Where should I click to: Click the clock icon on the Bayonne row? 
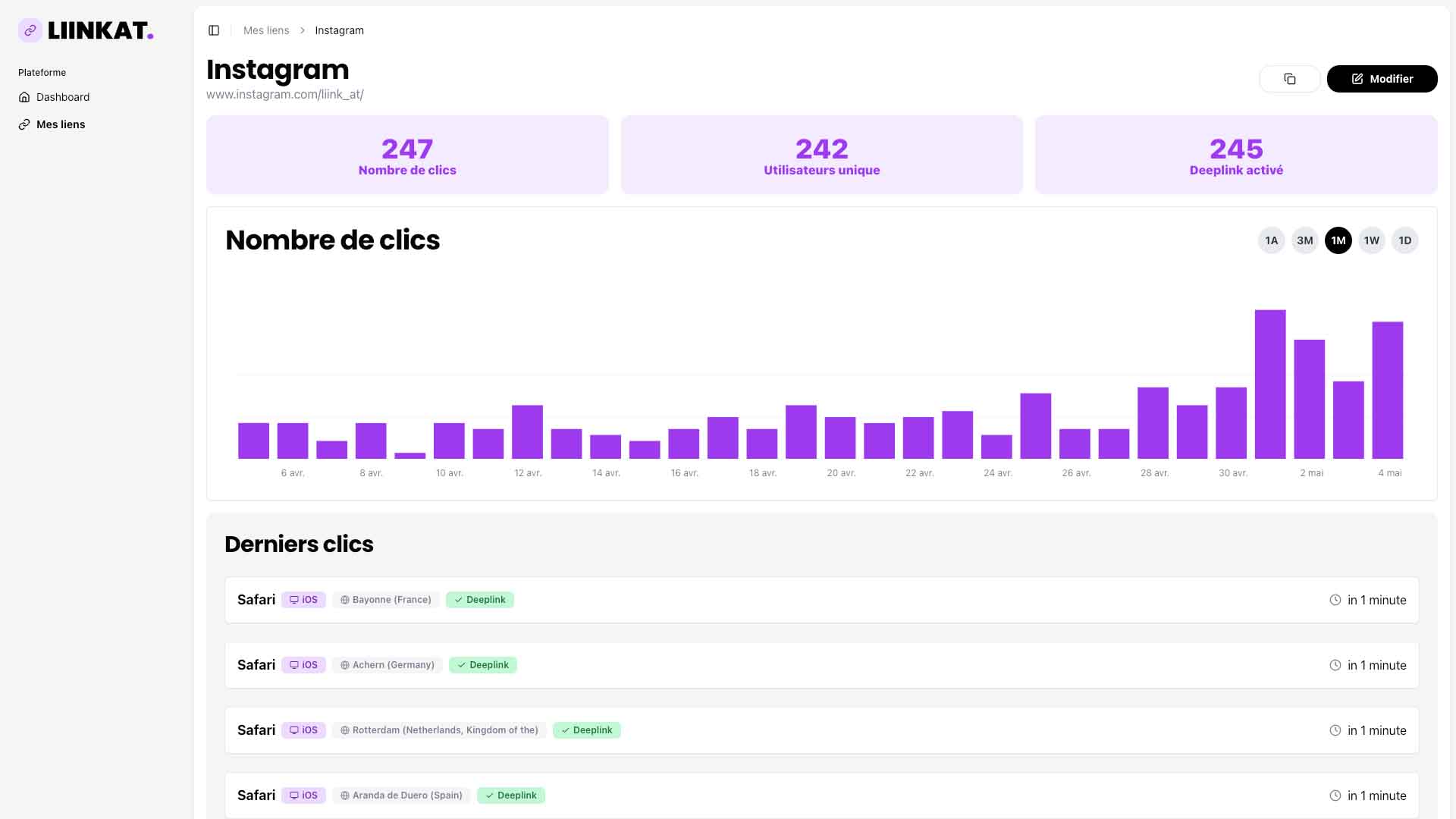pos(1335,600)
